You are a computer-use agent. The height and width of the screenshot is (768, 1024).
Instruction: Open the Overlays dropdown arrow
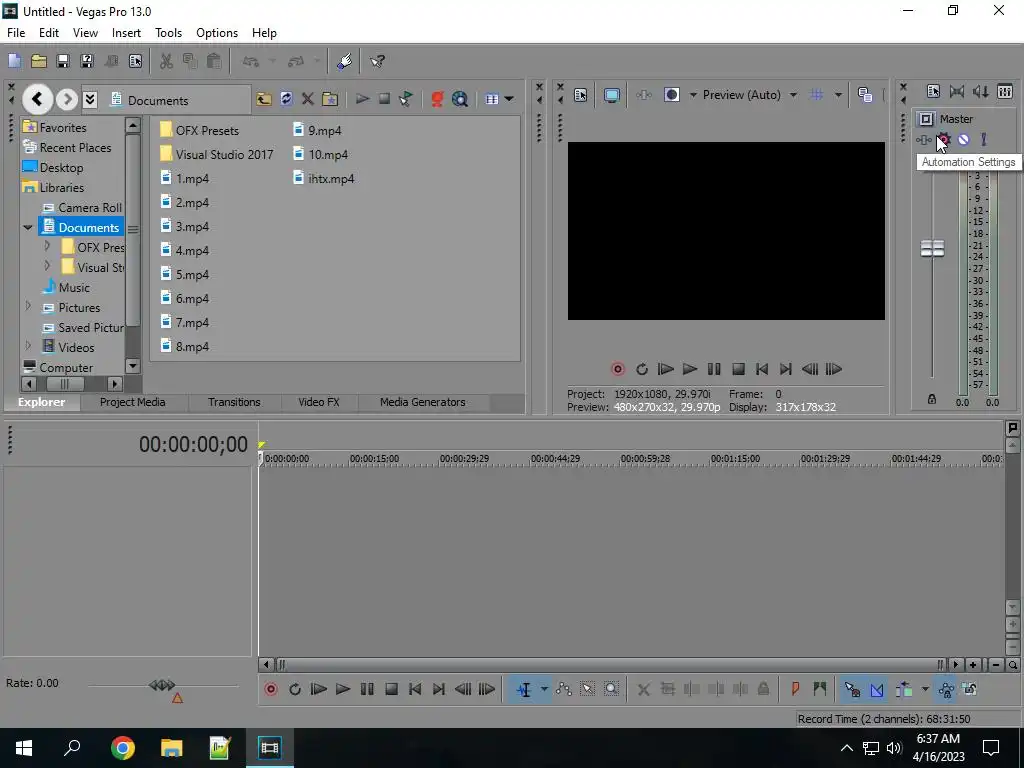click(x=838, y=95)
